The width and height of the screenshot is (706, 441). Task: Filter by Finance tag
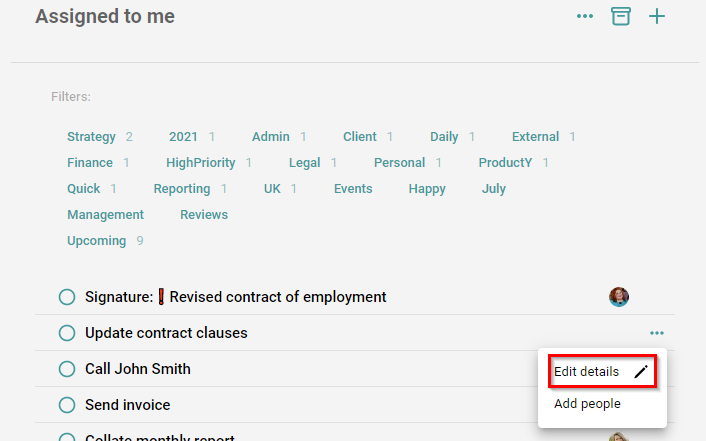(90, 163)
